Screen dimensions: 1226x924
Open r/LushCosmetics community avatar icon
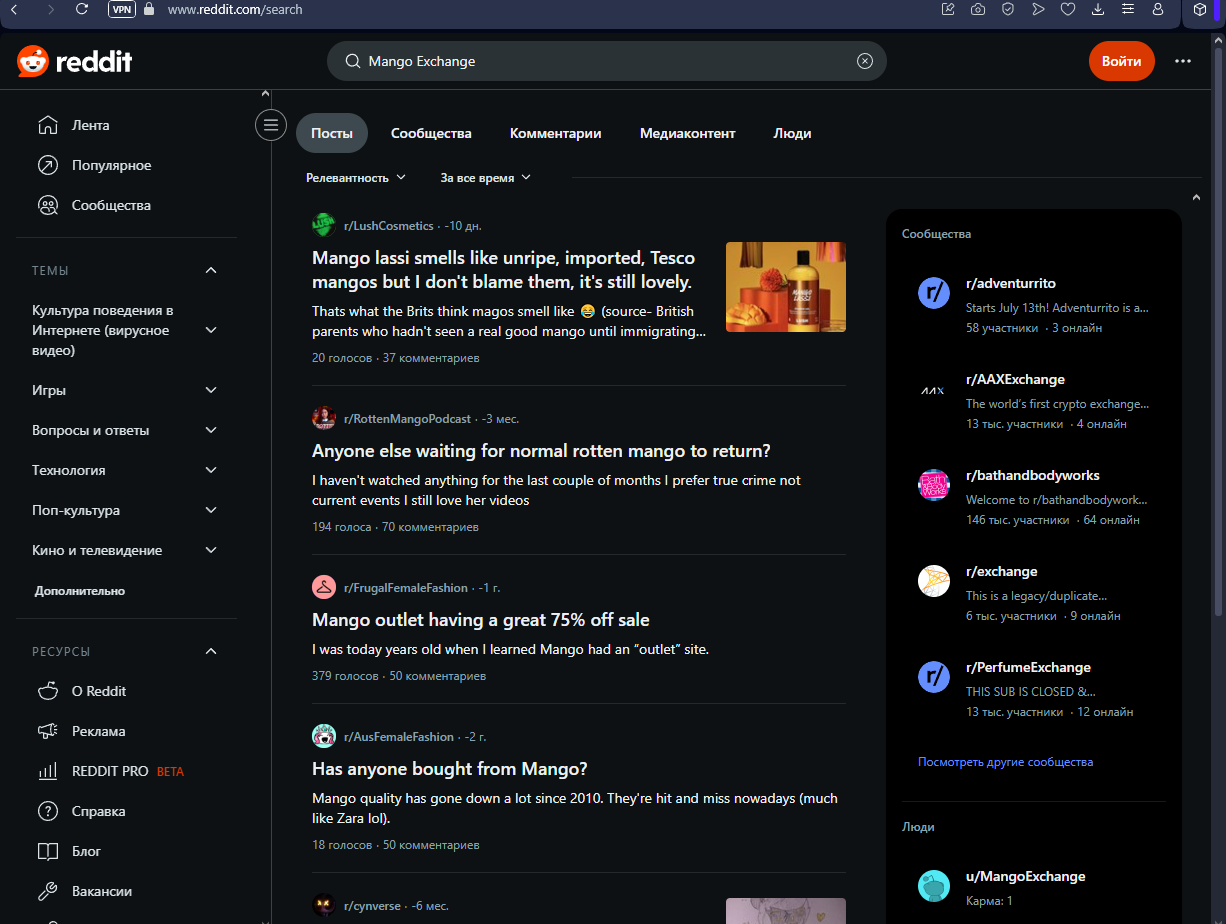pos(323,225)
